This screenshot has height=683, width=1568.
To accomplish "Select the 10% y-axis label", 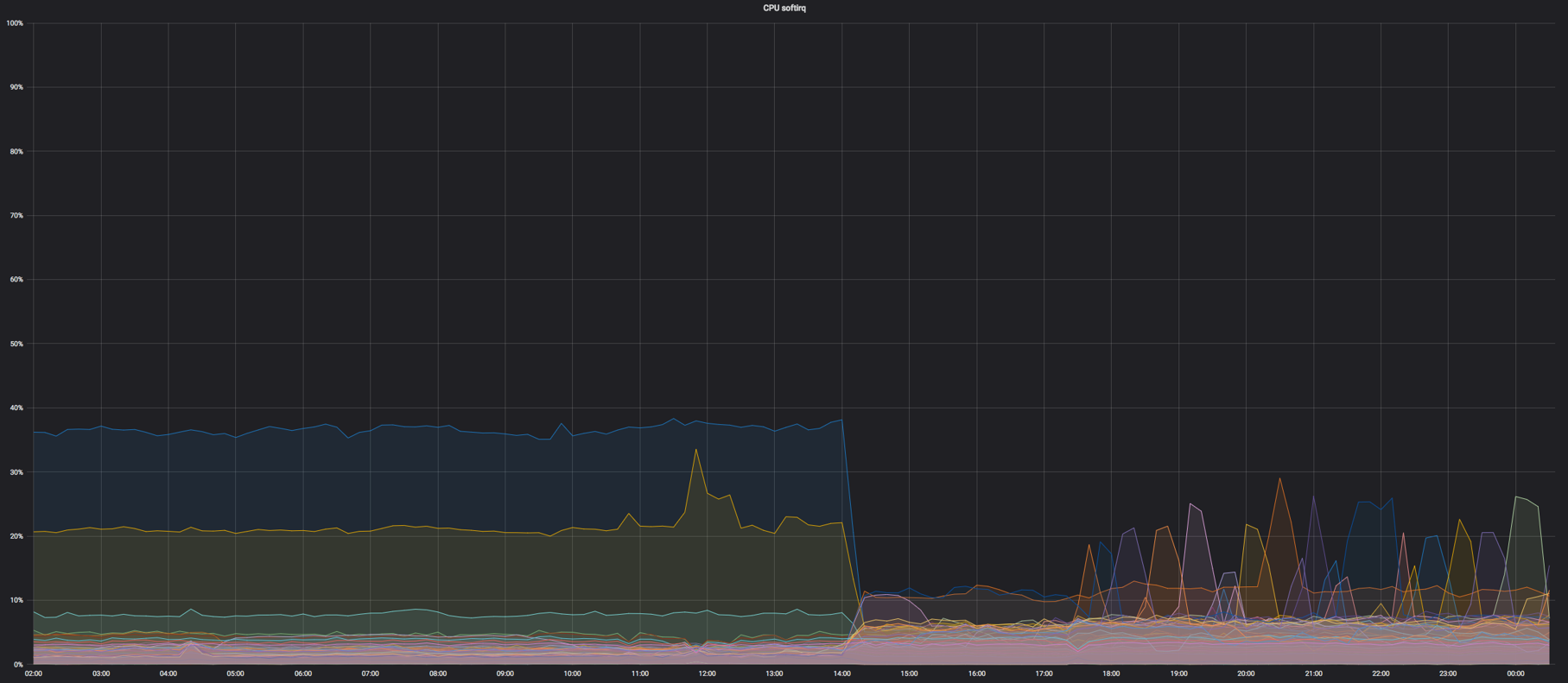I will (16, 600).
